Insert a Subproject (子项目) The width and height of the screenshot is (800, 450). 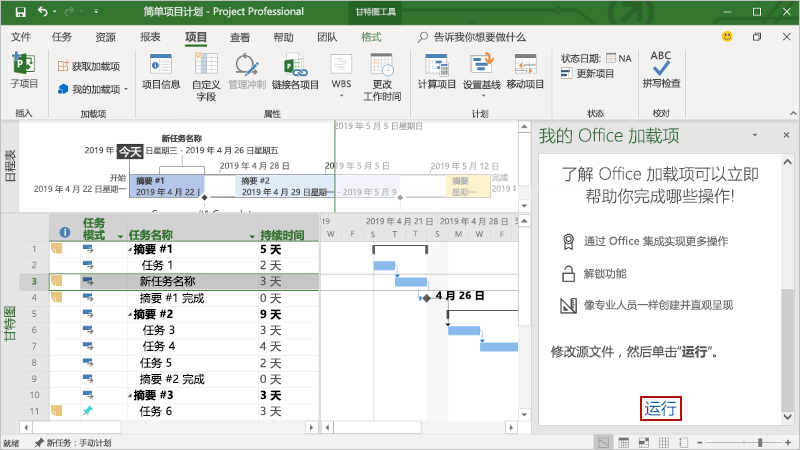coord(24,71)
